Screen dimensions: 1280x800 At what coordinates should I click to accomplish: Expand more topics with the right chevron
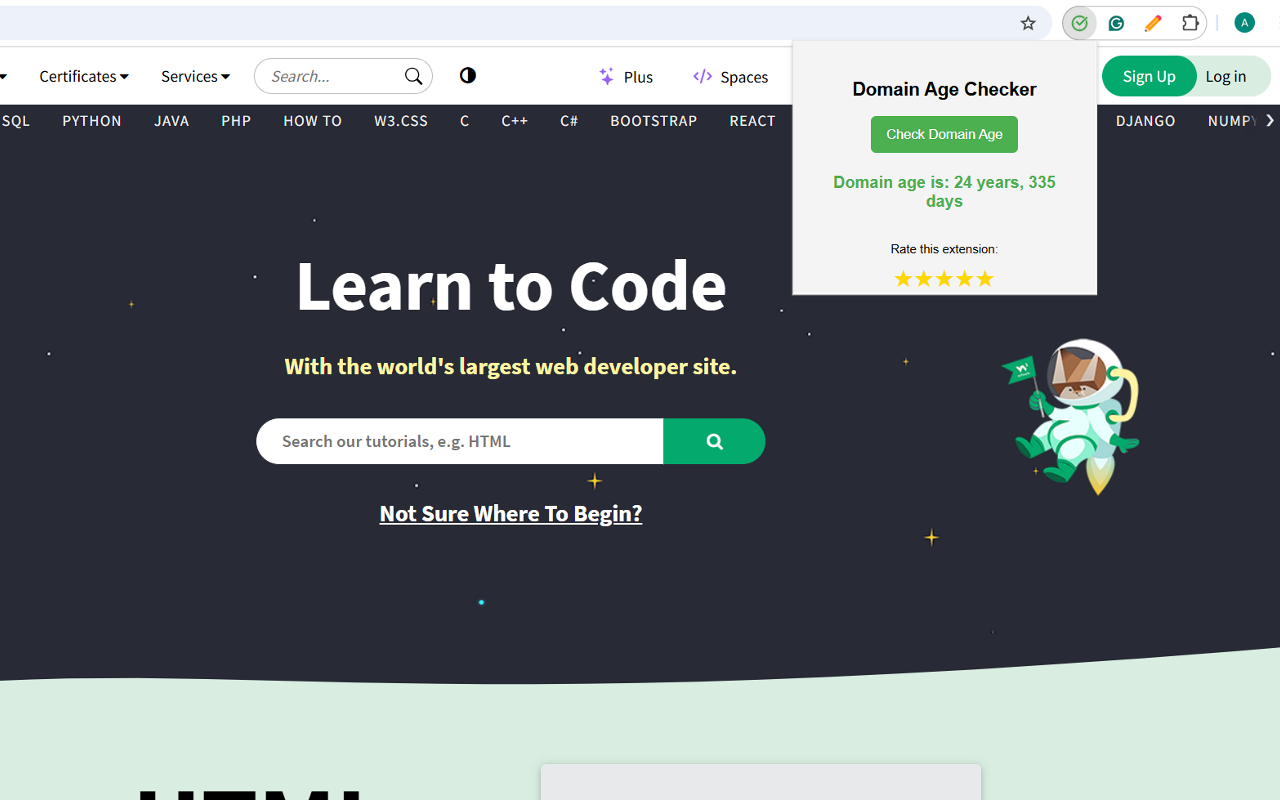coord(1270,120)
